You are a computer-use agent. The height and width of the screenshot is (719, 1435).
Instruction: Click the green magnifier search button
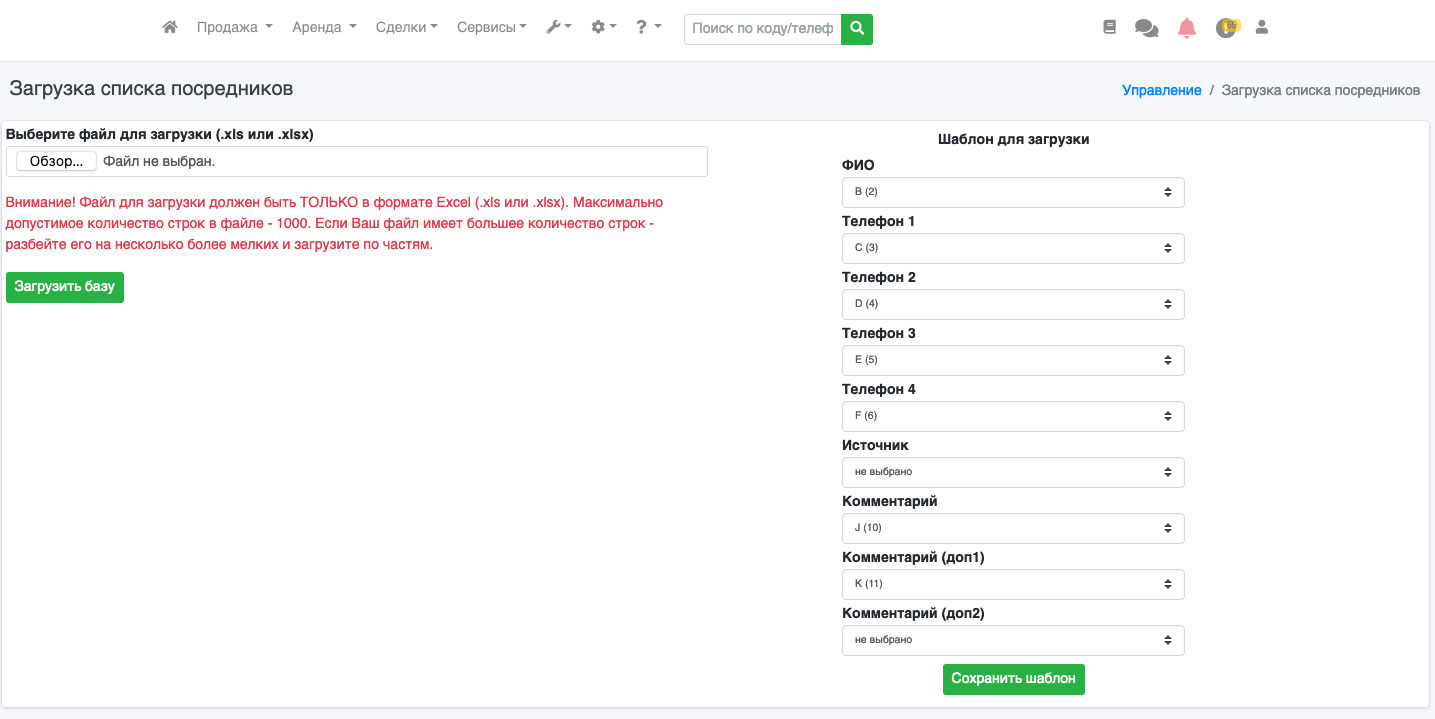tap(857, 29)
